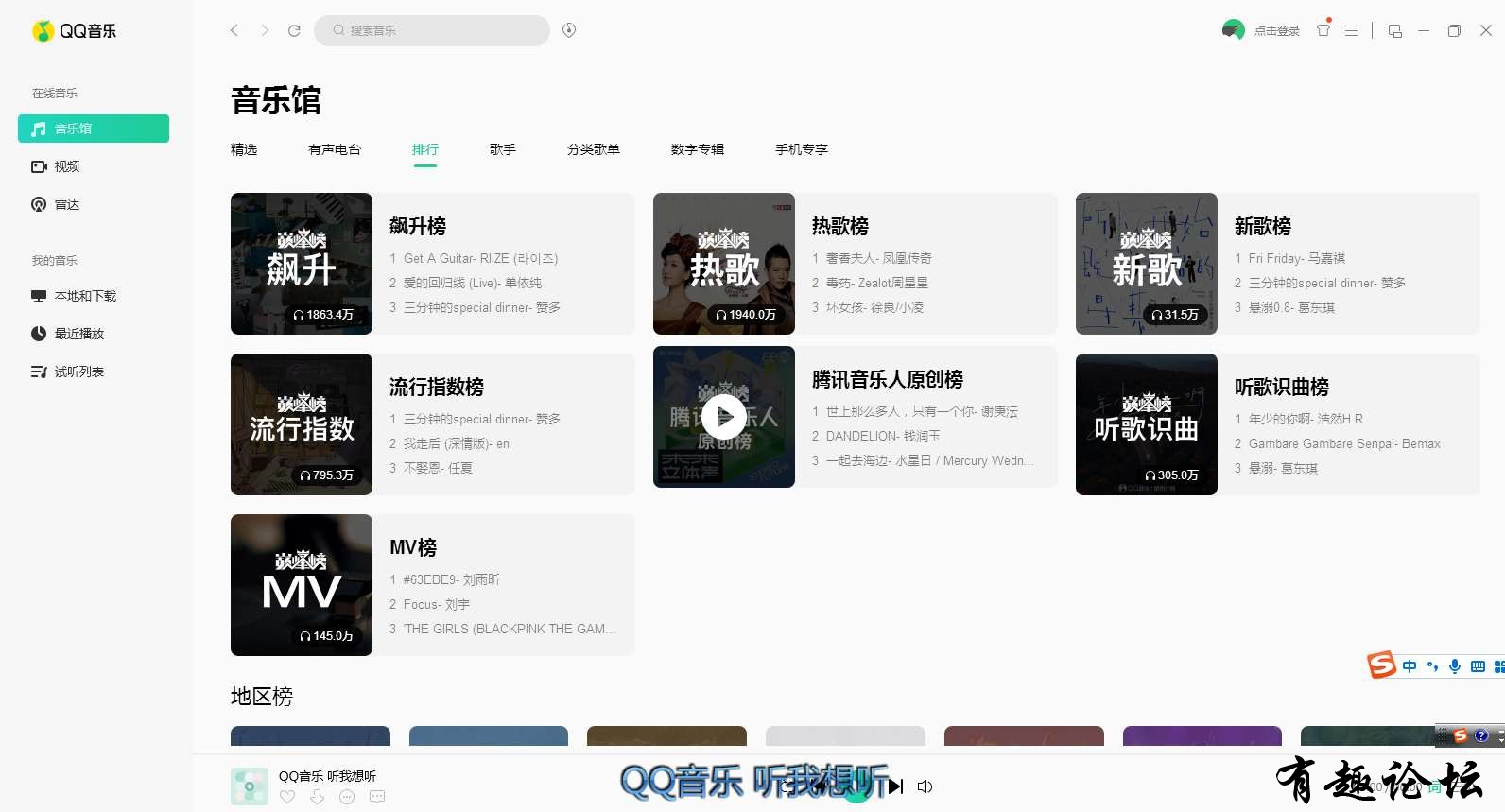
Task: Open 听歌识曲榜 chart title
Action: pos(1282,387)
